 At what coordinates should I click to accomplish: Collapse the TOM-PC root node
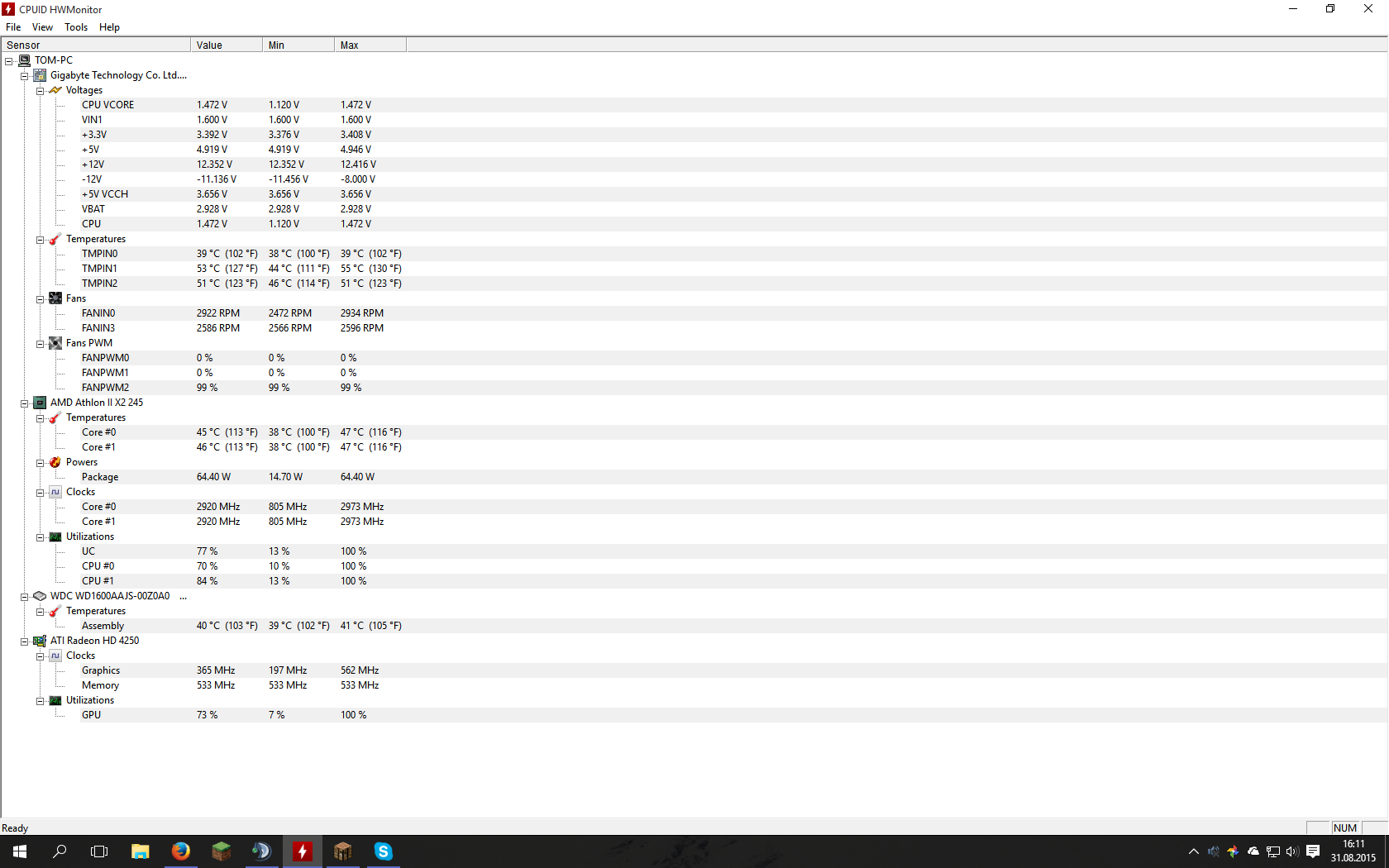point(9,61)
